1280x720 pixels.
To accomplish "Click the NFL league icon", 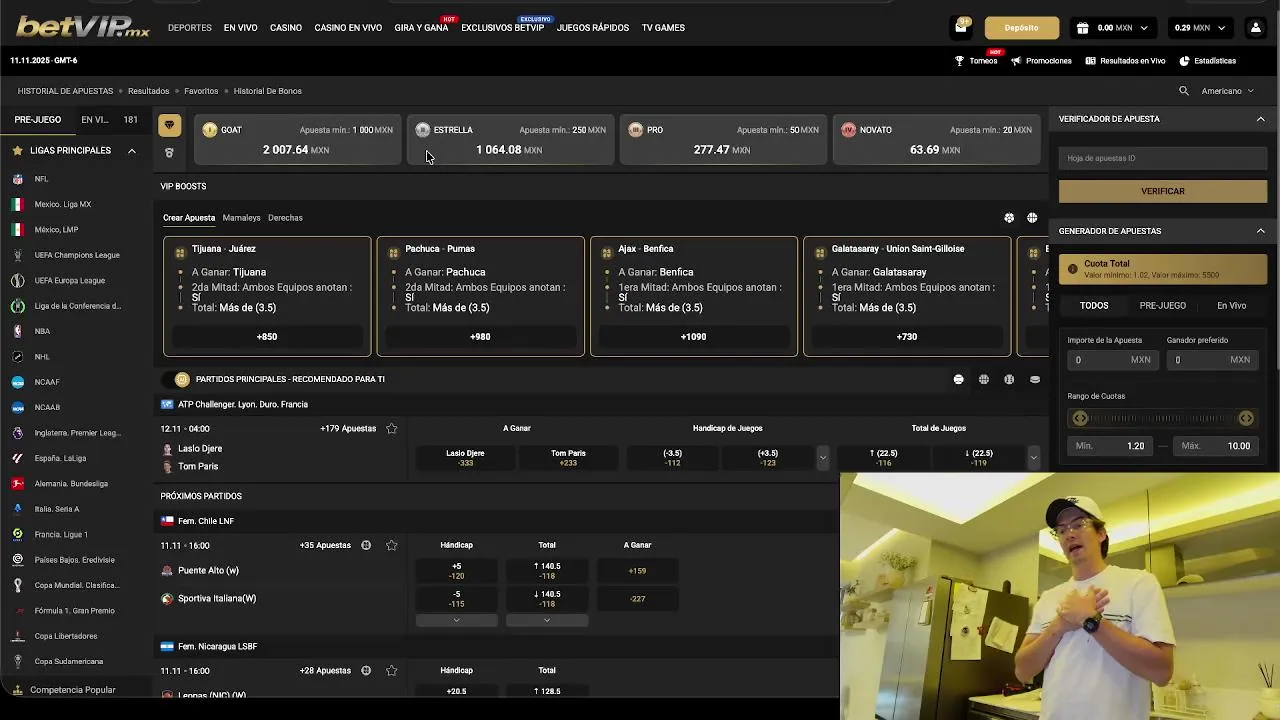I will pyautogui.click(x=18, y=179).
